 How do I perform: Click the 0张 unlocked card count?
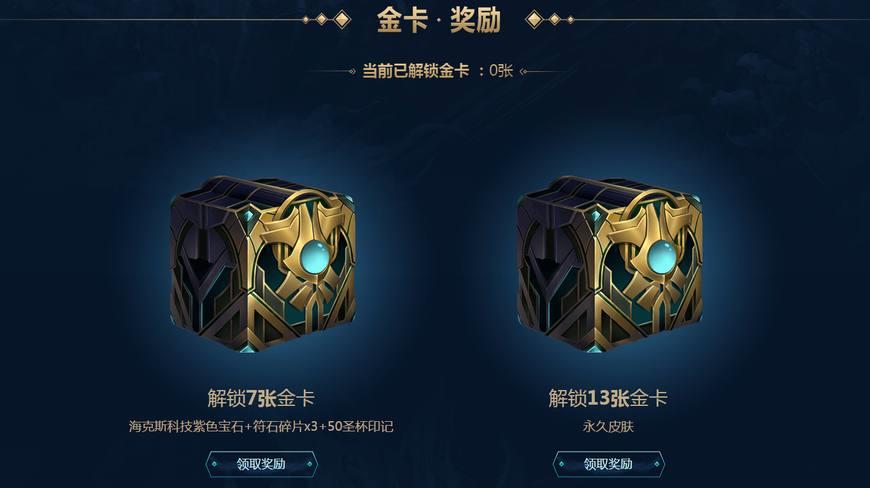tap(501, 71)
